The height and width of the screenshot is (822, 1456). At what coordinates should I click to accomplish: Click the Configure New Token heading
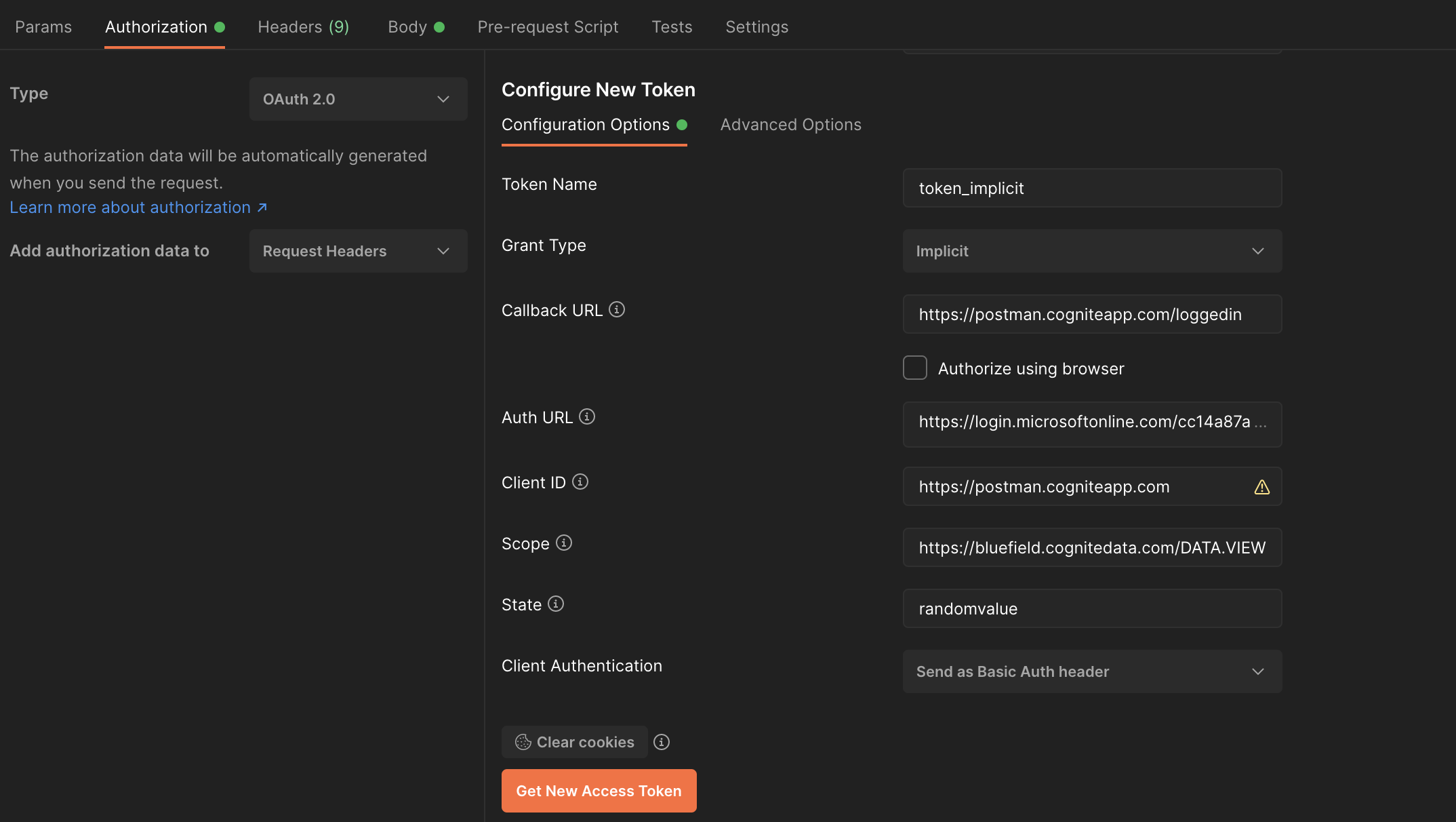click(x=599, y=90)
